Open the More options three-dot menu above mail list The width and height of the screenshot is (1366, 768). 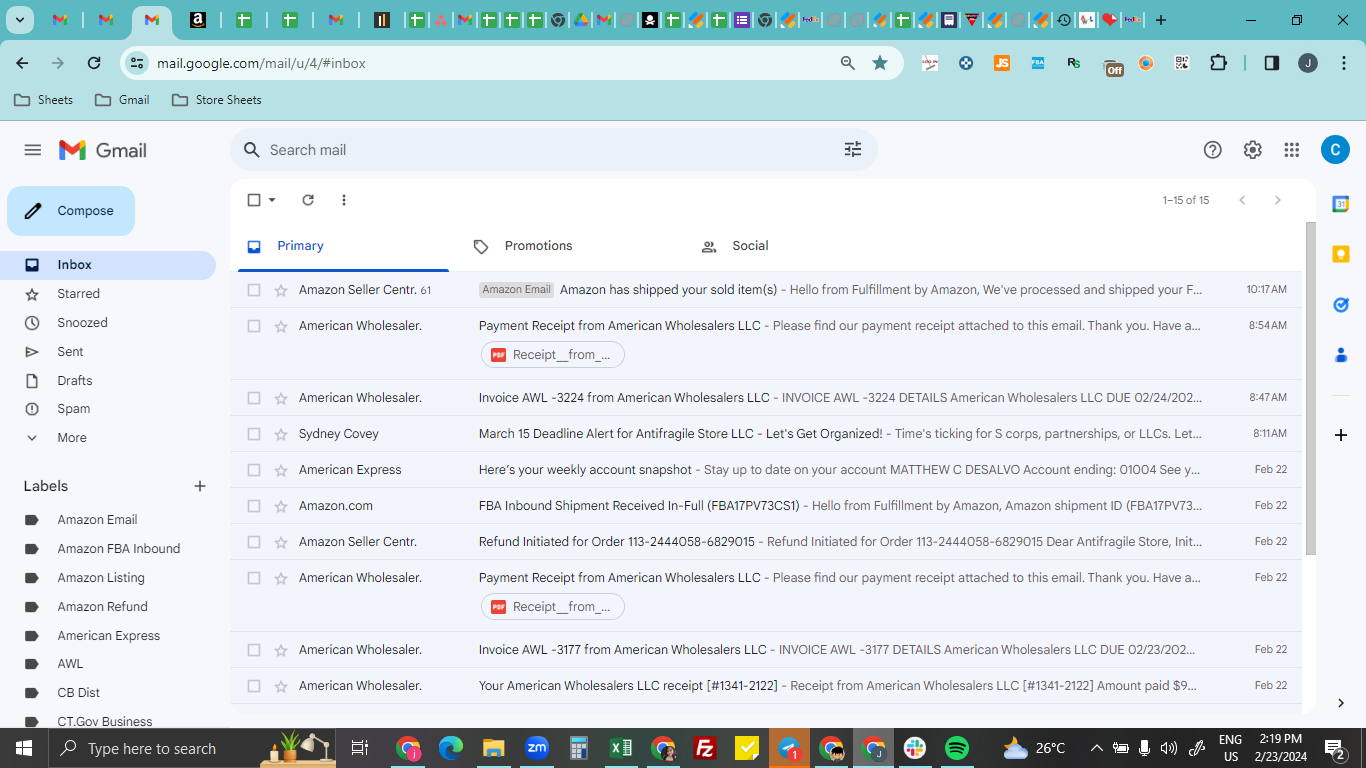pos(344,200)
